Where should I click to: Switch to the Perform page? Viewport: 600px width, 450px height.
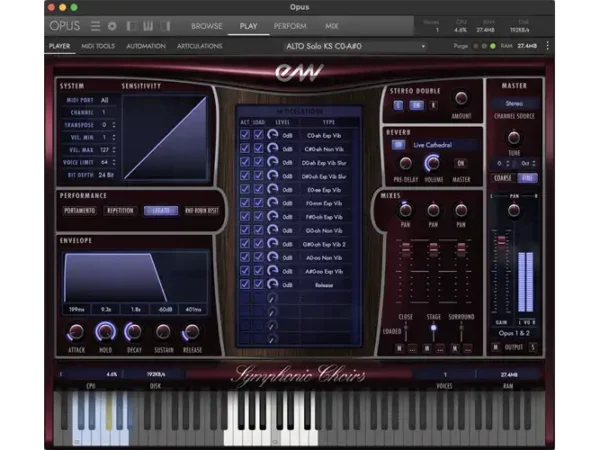(x=290, y=26)
